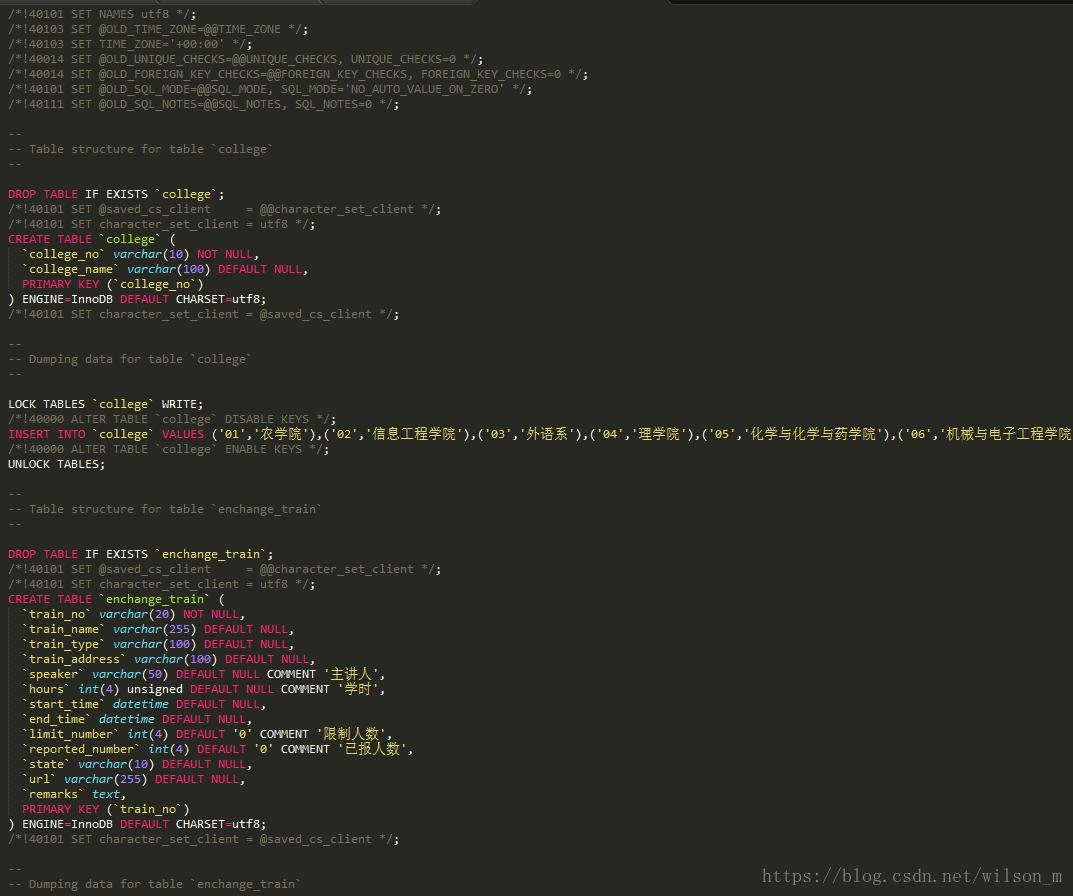Image resolution: width=1073 pixels, height=896 pixels.
Task: Click the CREATE TABLE `enchange_train` statement
Action: click(x=116, y=599)
